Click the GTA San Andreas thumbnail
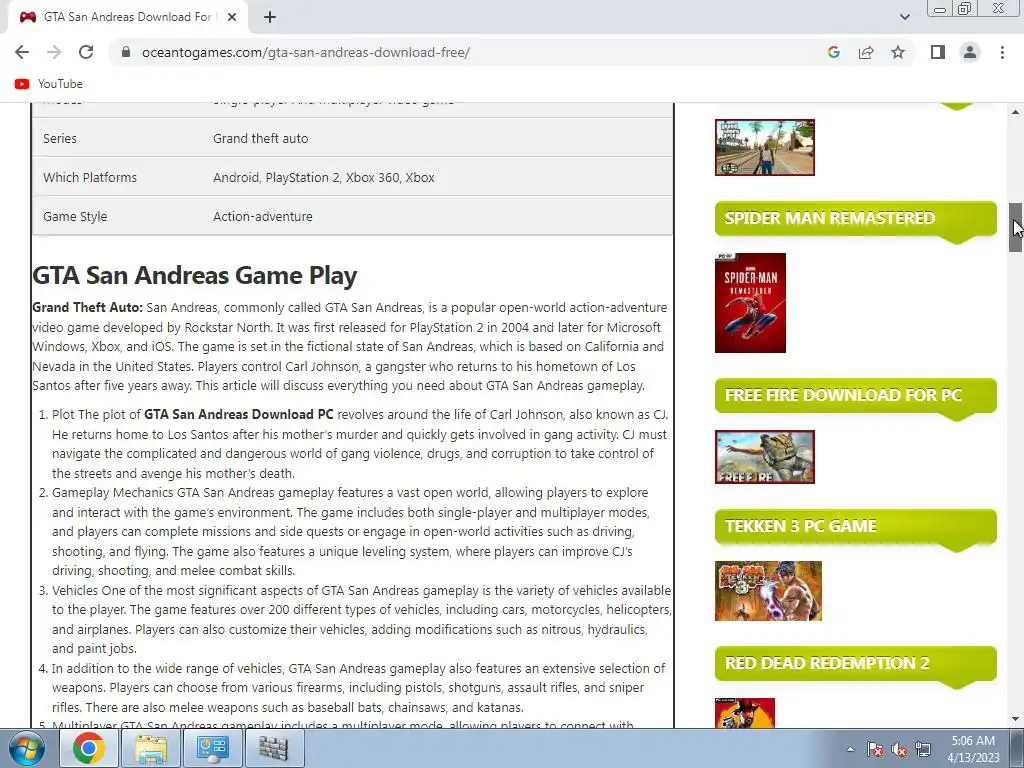 tap(765, 148)
